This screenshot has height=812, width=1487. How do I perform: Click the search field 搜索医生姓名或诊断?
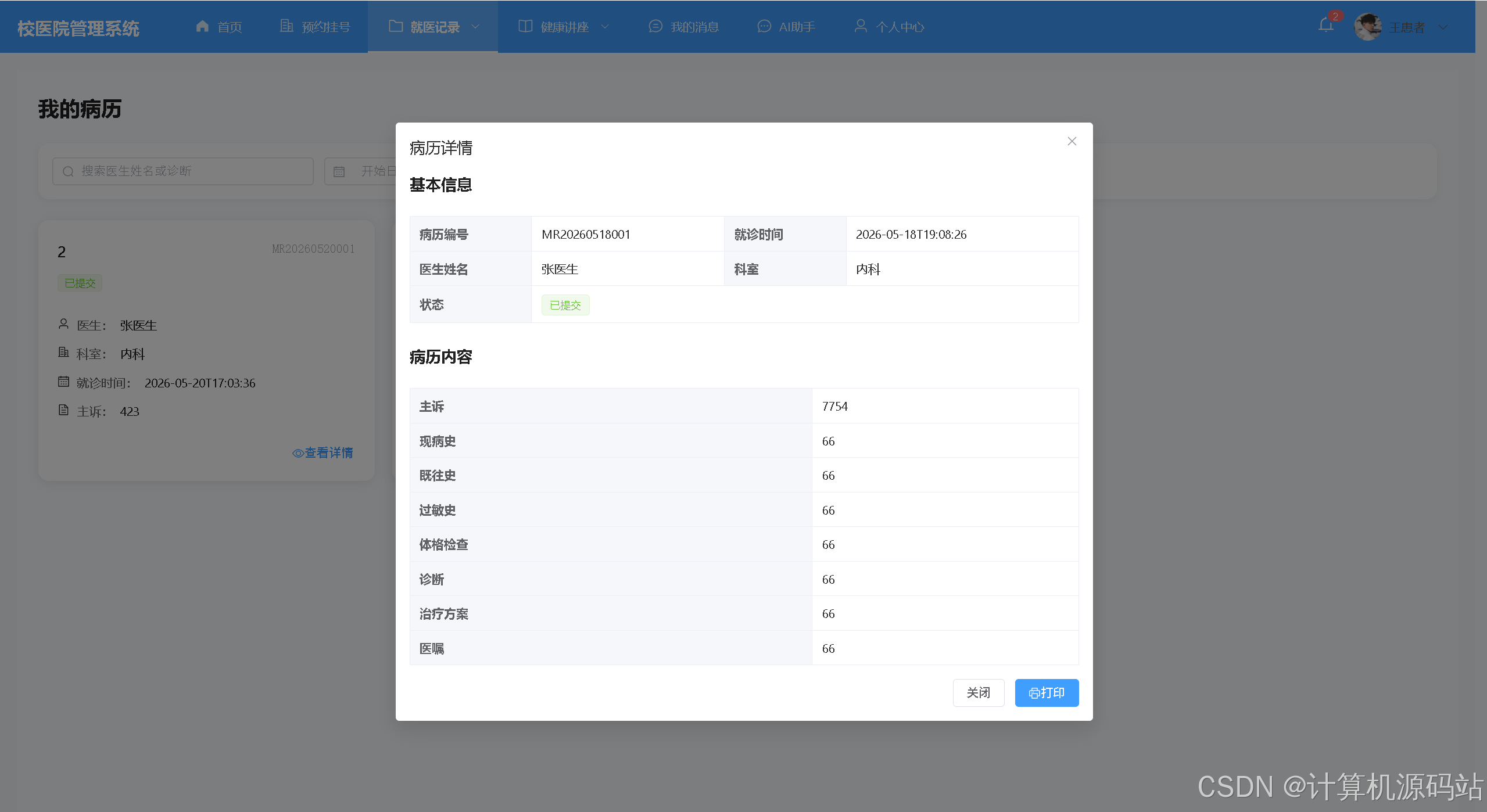[x=182, y=171]
